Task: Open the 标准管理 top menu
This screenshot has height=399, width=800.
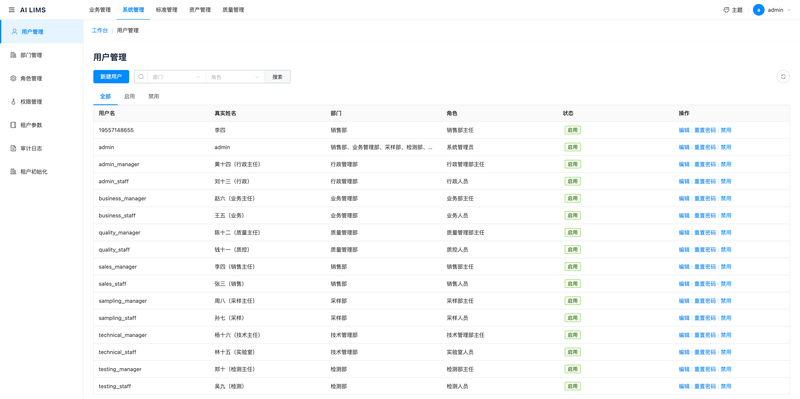Action: [x=166, y=10]
